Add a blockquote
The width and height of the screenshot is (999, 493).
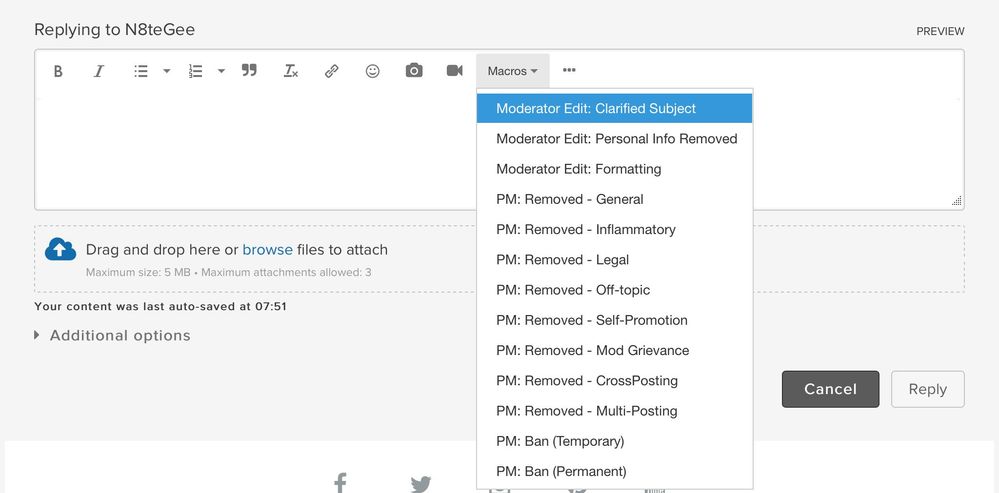click(x=249, y=71)
